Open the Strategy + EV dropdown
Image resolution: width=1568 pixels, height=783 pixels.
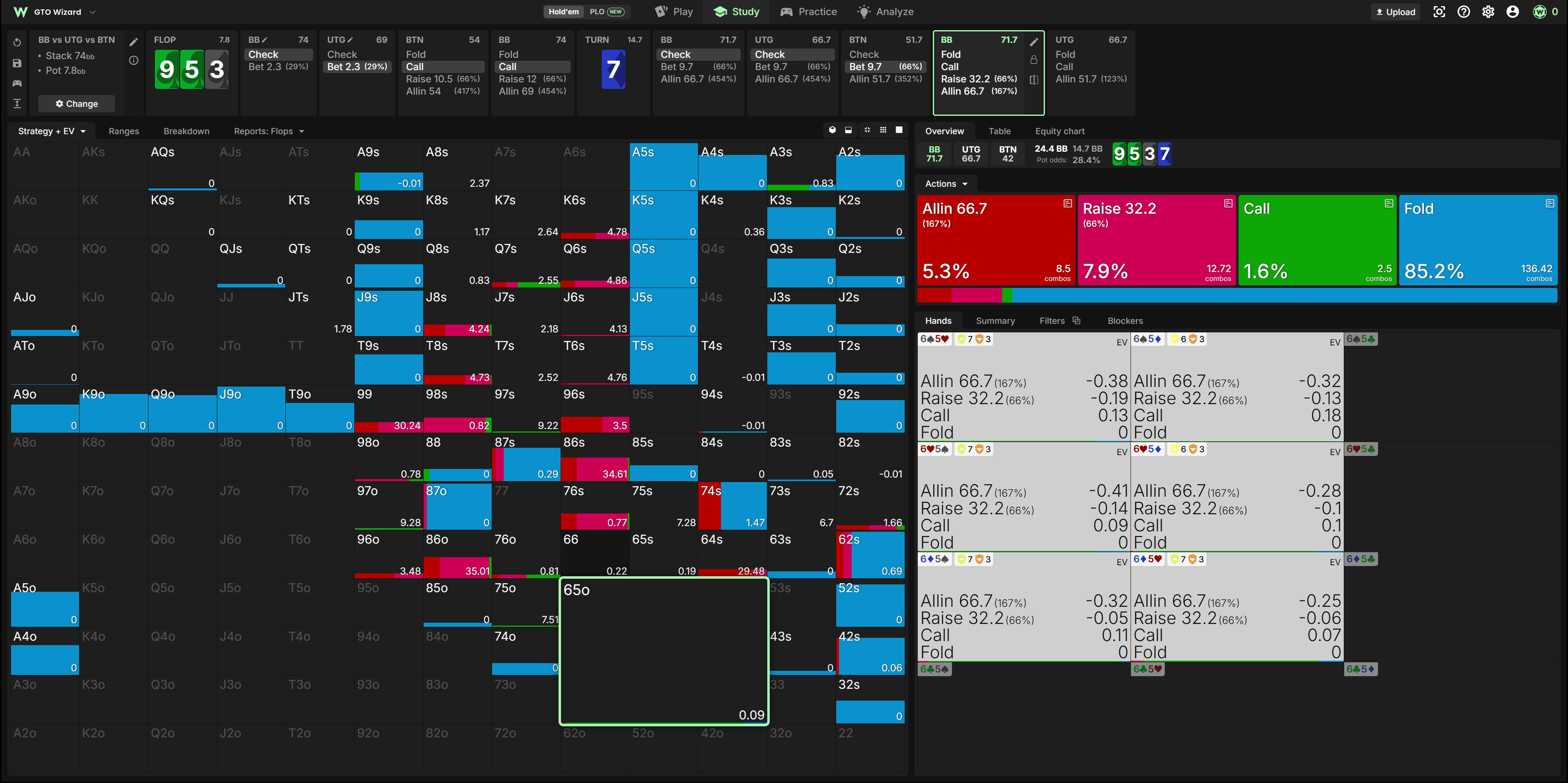[52, 131]
